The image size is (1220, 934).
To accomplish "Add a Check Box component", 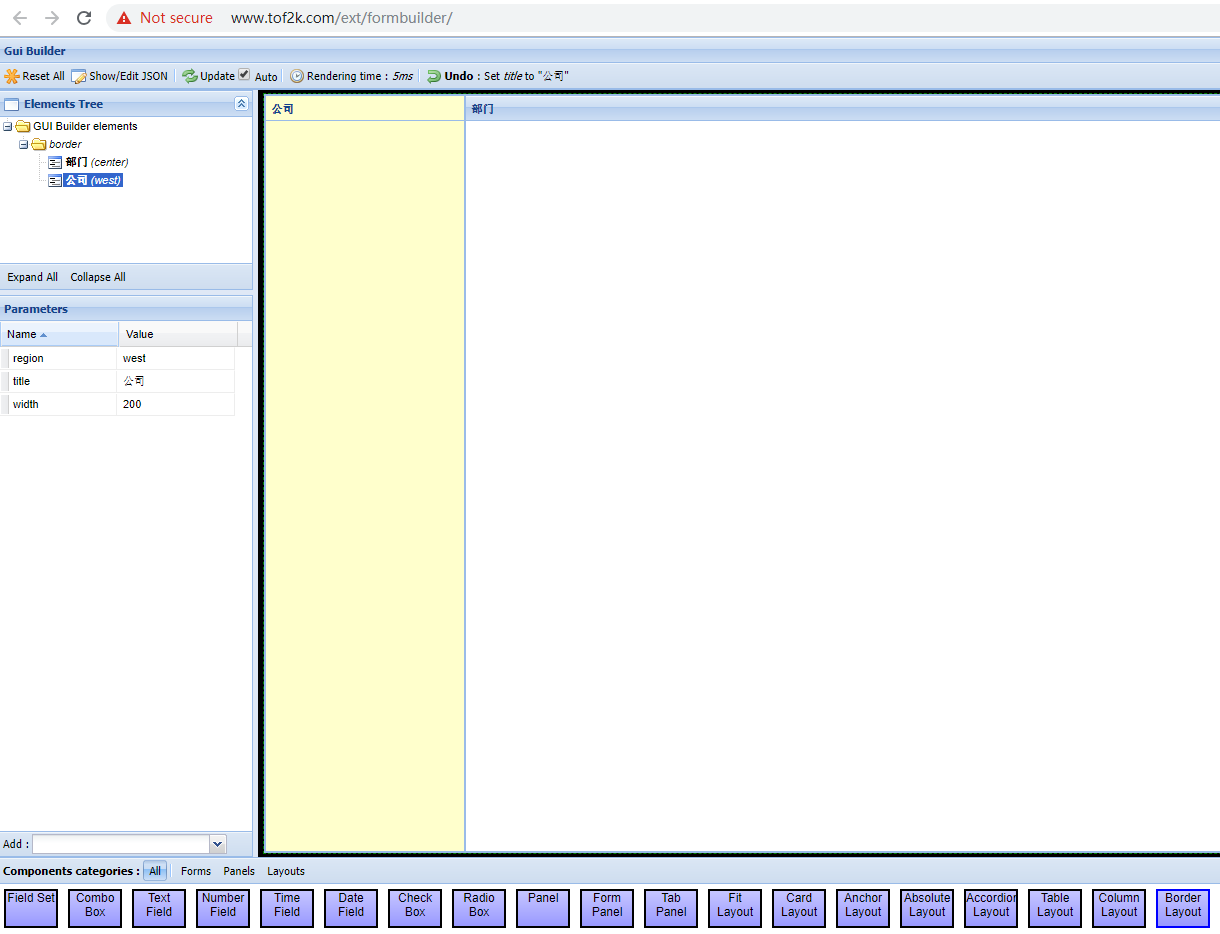I will point(414,907).
